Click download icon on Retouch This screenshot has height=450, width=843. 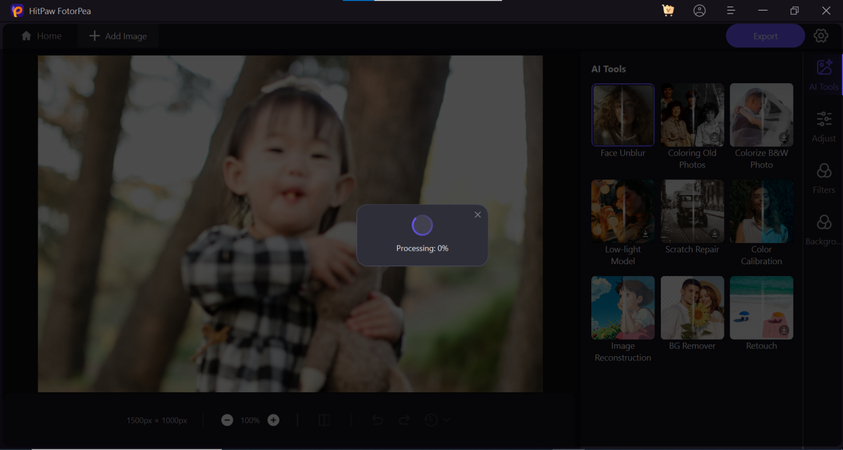[784, 330]
